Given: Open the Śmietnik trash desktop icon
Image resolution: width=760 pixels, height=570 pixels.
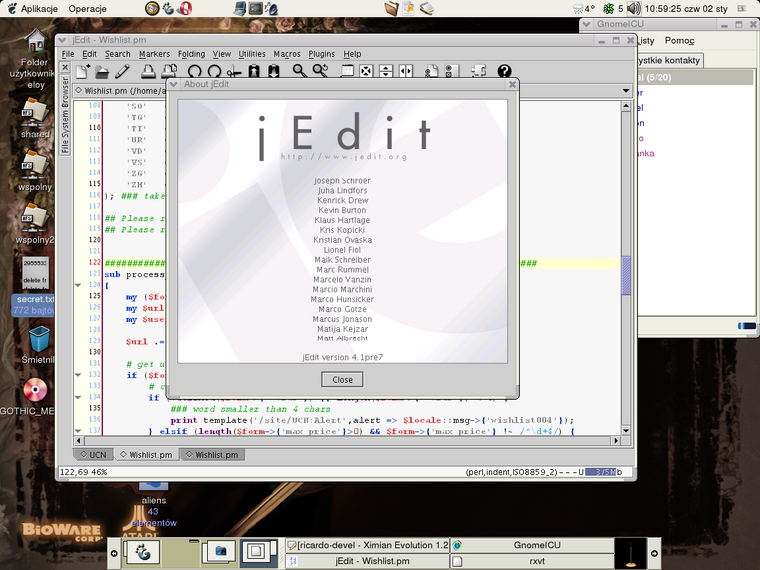Looking at the screenshot, I should coord(39,345).
